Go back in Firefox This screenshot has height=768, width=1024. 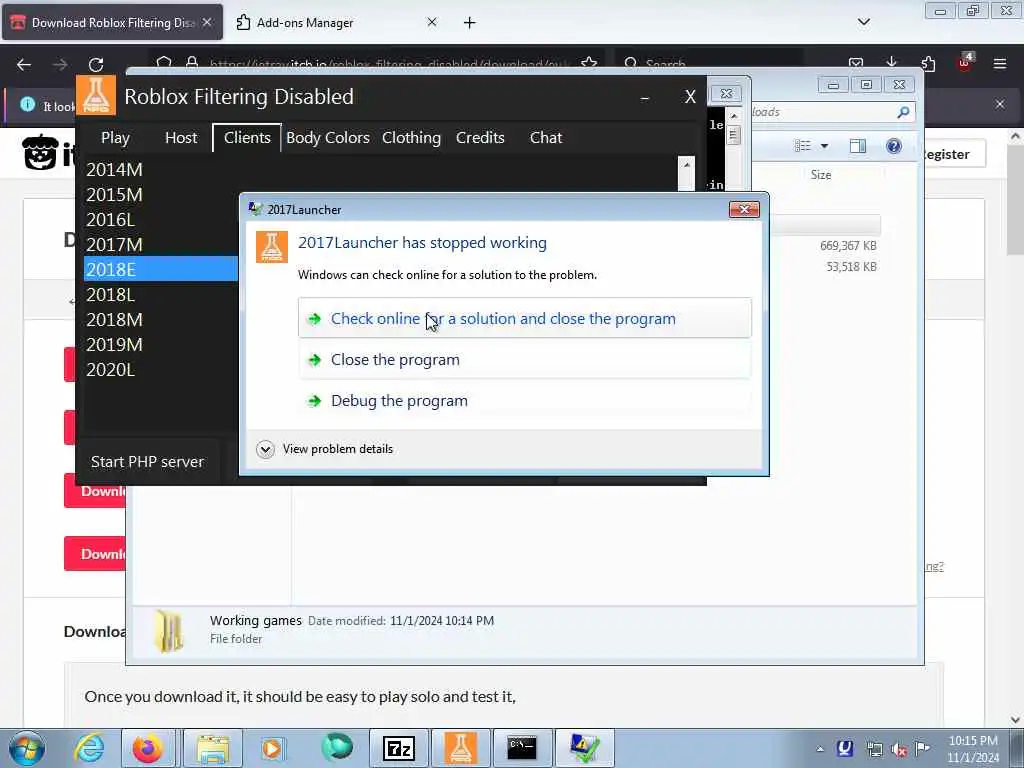click(24, 64)
